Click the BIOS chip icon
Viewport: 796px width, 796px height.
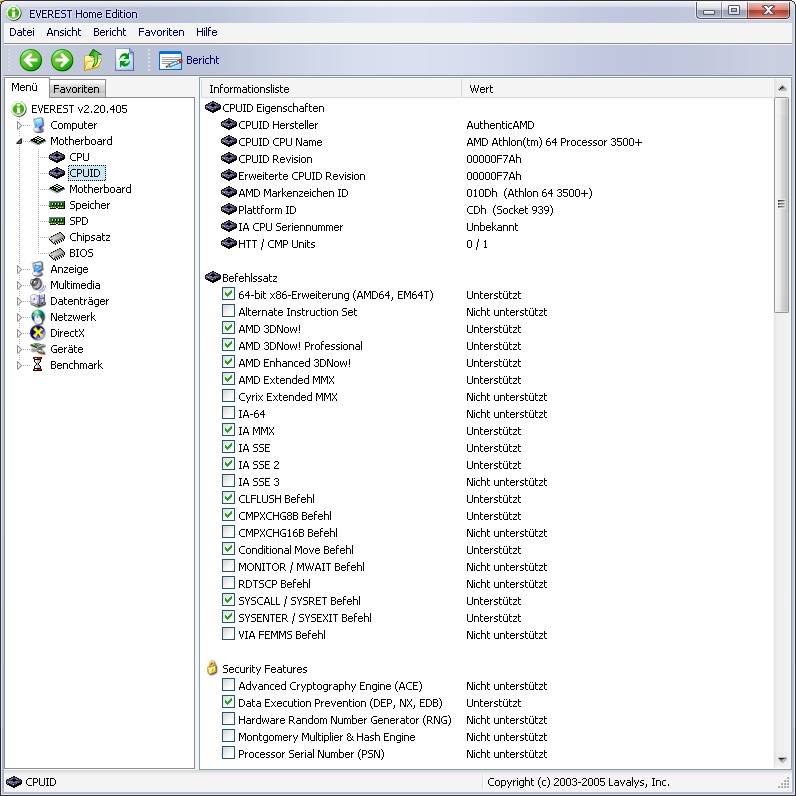57,253
